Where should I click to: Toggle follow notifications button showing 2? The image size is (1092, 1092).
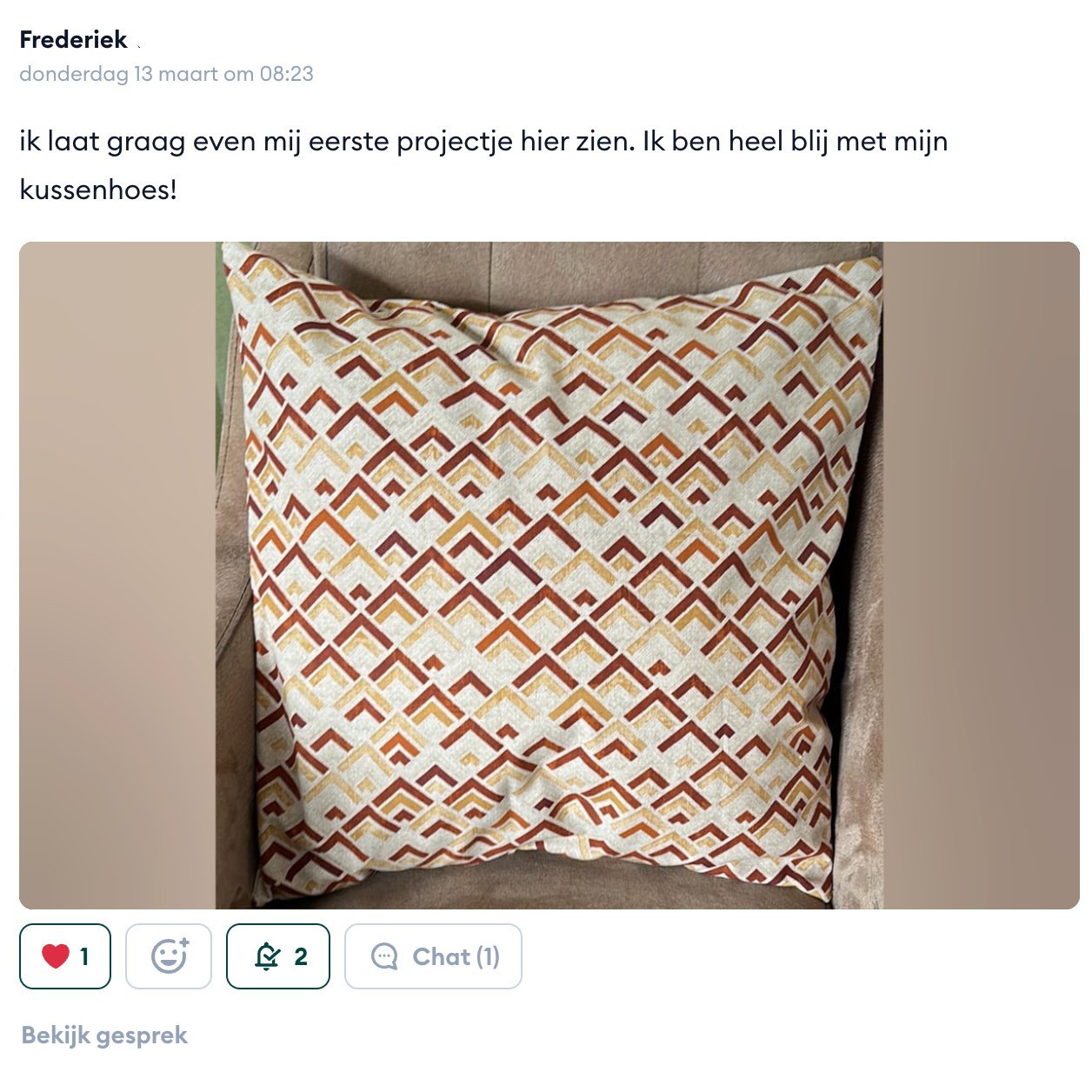(278, 956)
